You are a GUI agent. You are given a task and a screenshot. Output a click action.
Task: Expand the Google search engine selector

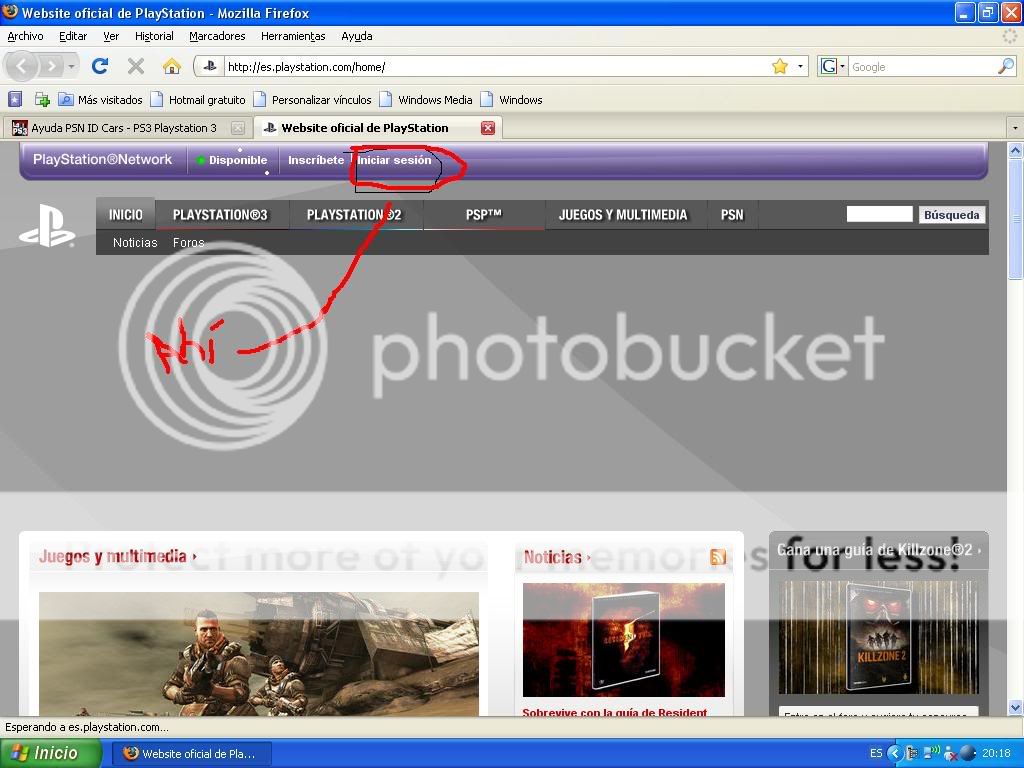(x=833, y=67)
